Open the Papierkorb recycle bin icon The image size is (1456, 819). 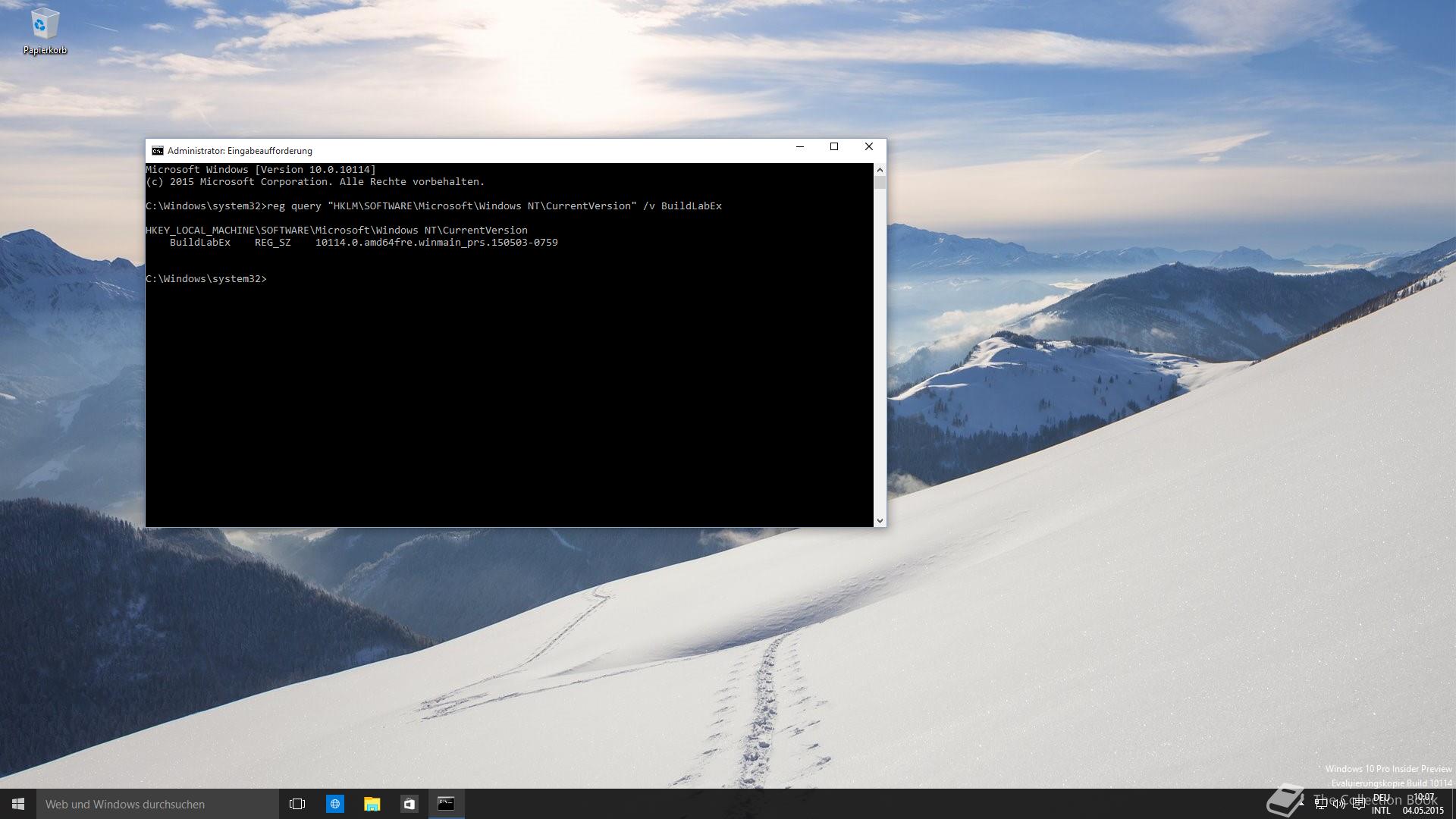(x=44, y=32)
